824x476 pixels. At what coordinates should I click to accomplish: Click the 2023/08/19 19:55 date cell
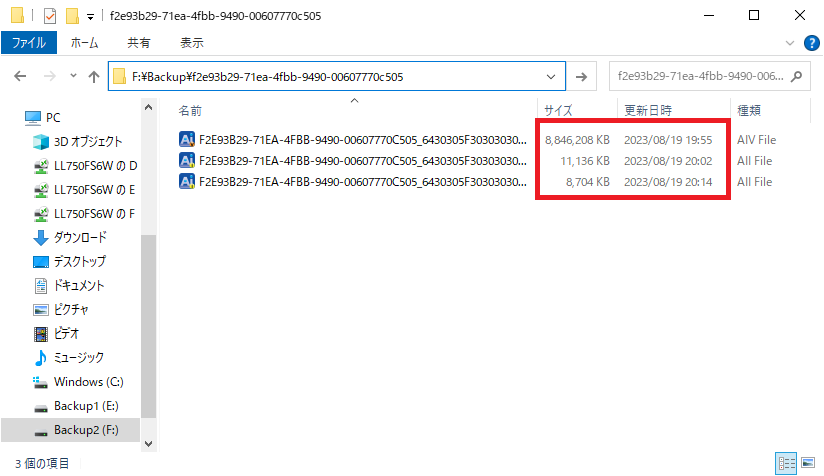pos(668,140)
